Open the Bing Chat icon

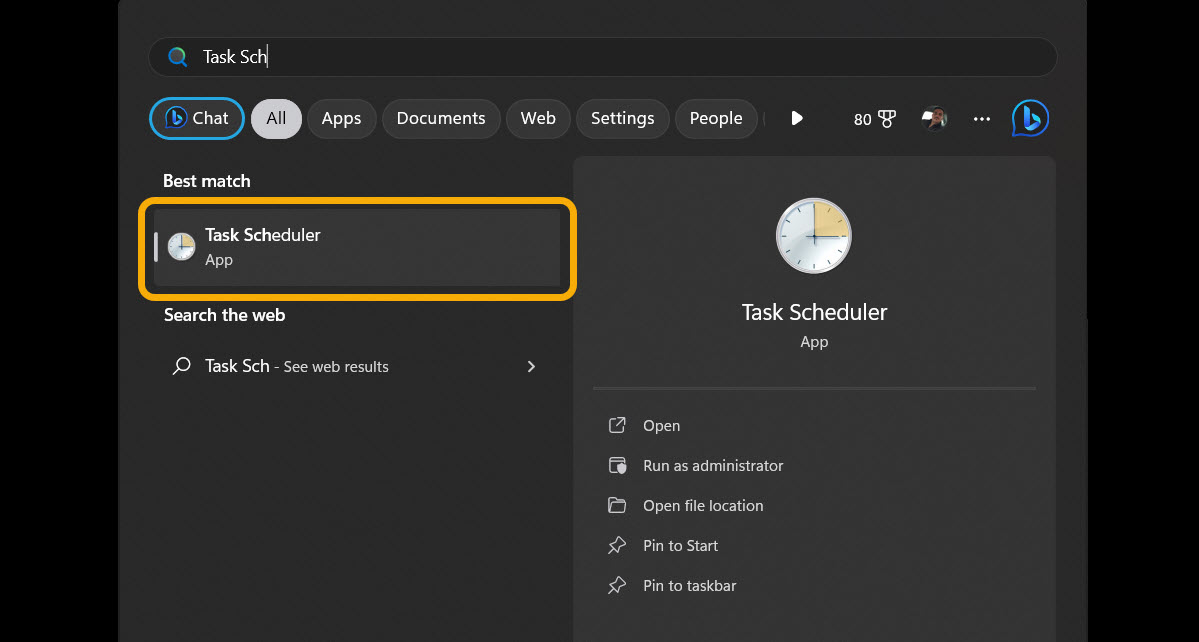click(1029, 118)
